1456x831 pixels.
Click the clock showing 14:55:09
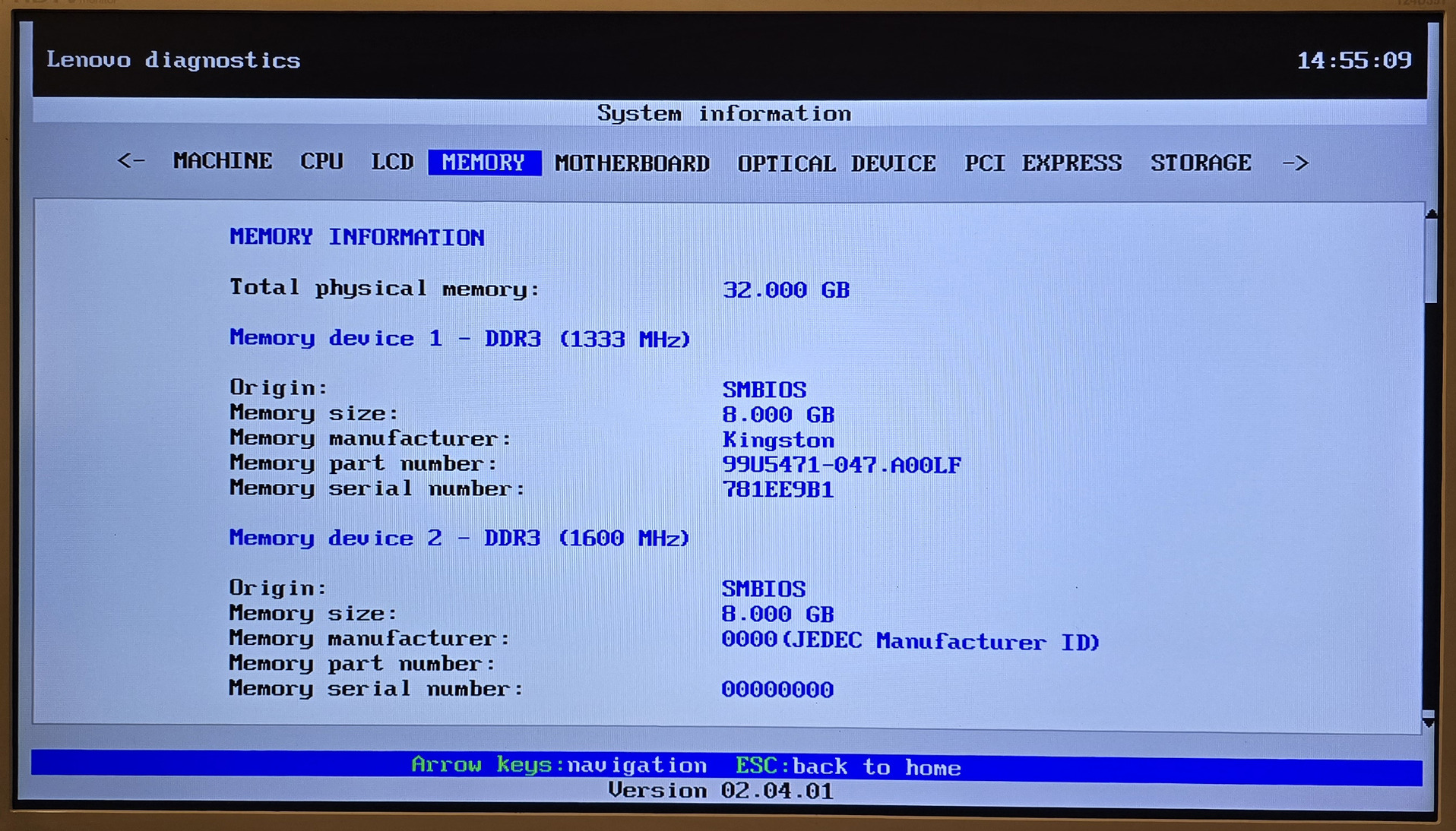pyautogui.click(x=1354, y=60)
